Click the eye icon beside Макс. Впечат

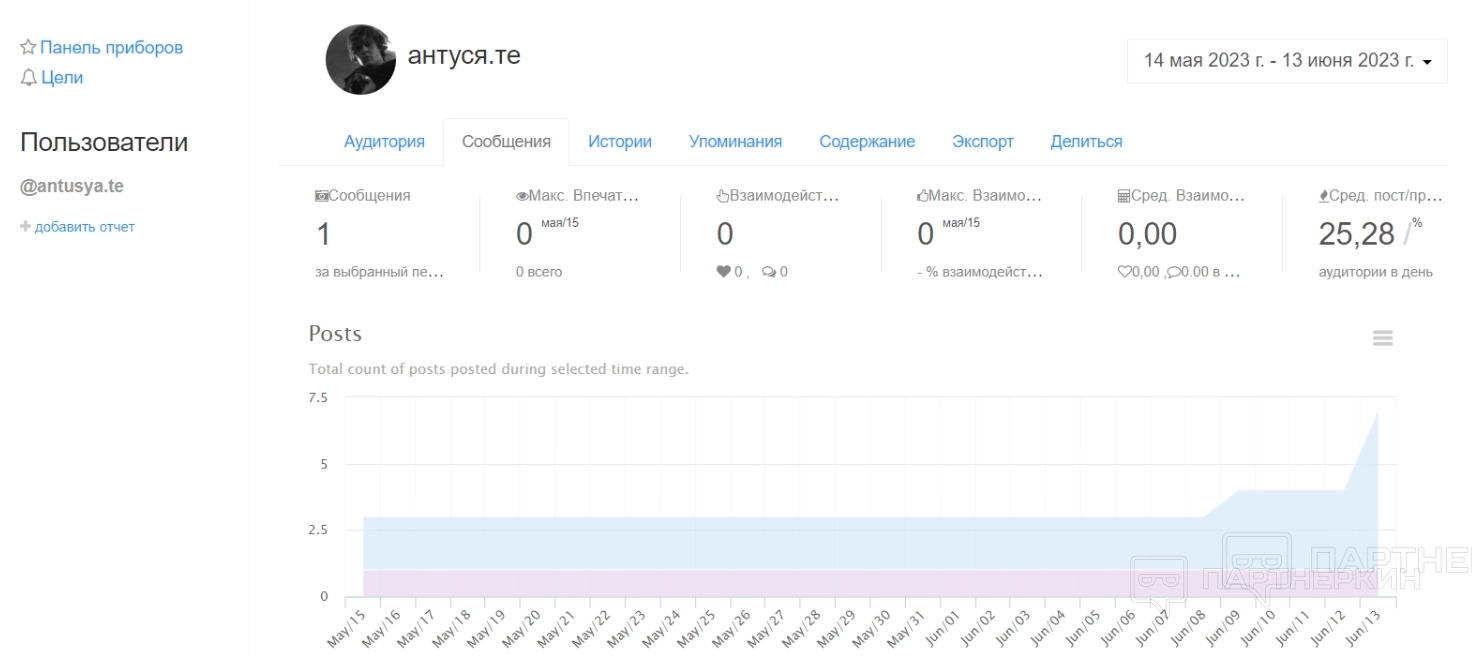[x=521, y=196]
